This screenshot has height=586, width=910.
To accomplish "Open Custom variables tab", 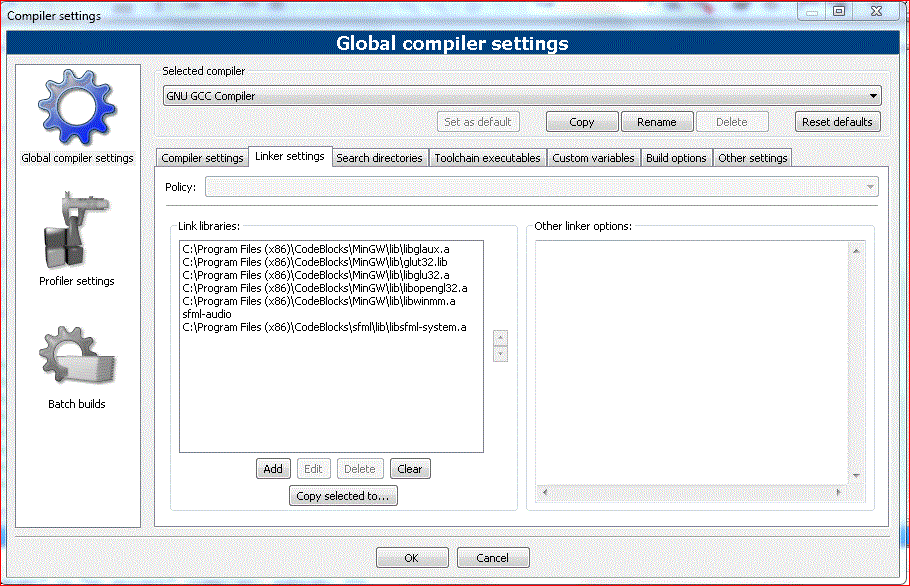I will coord(593,158).
